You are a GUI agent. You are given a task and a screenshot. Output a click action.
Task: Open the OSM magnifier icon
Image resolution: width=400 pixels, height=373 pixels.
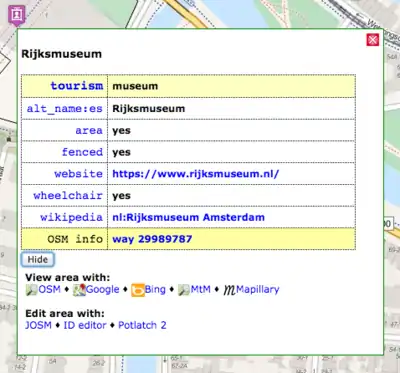point(32,290)
